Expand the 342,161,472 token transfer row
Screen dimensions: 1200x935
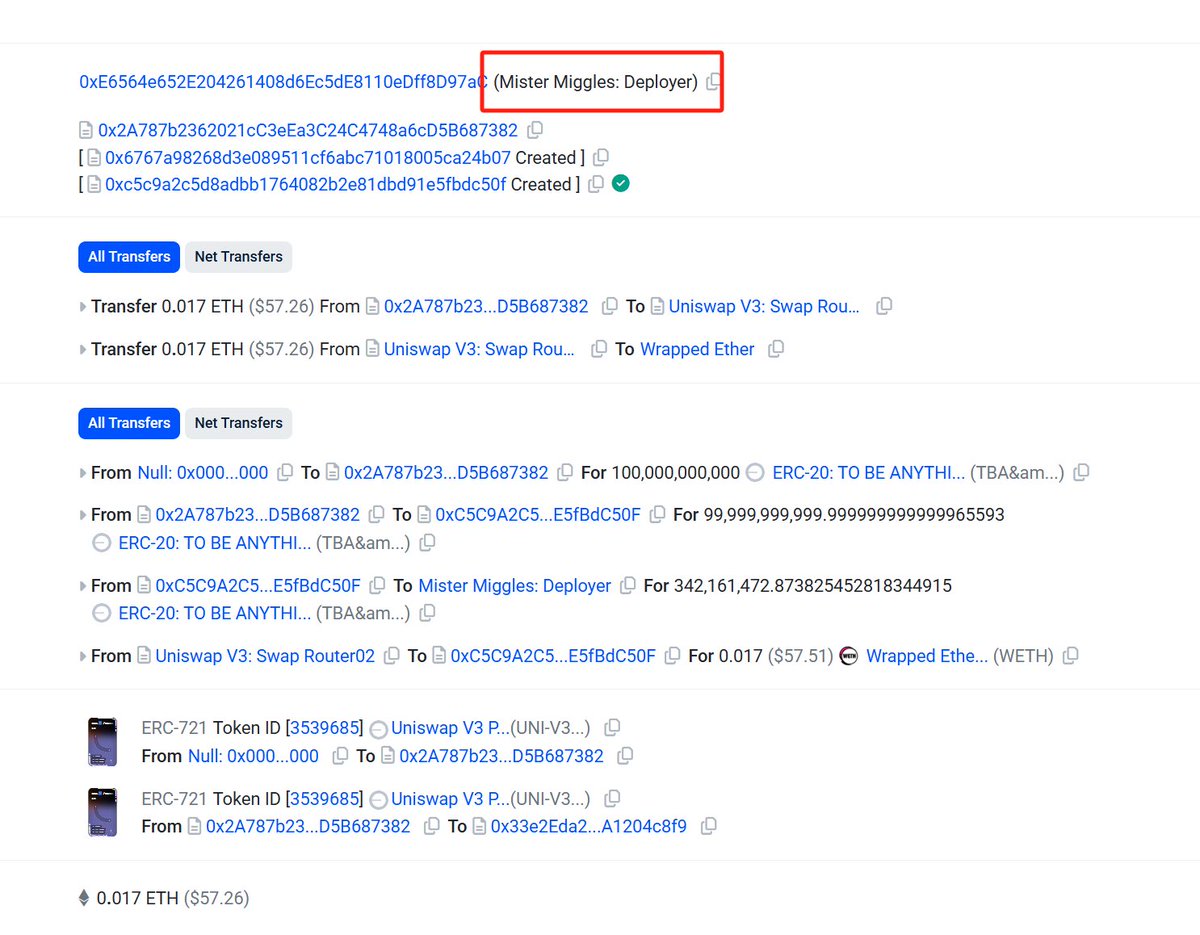point(83,586)
